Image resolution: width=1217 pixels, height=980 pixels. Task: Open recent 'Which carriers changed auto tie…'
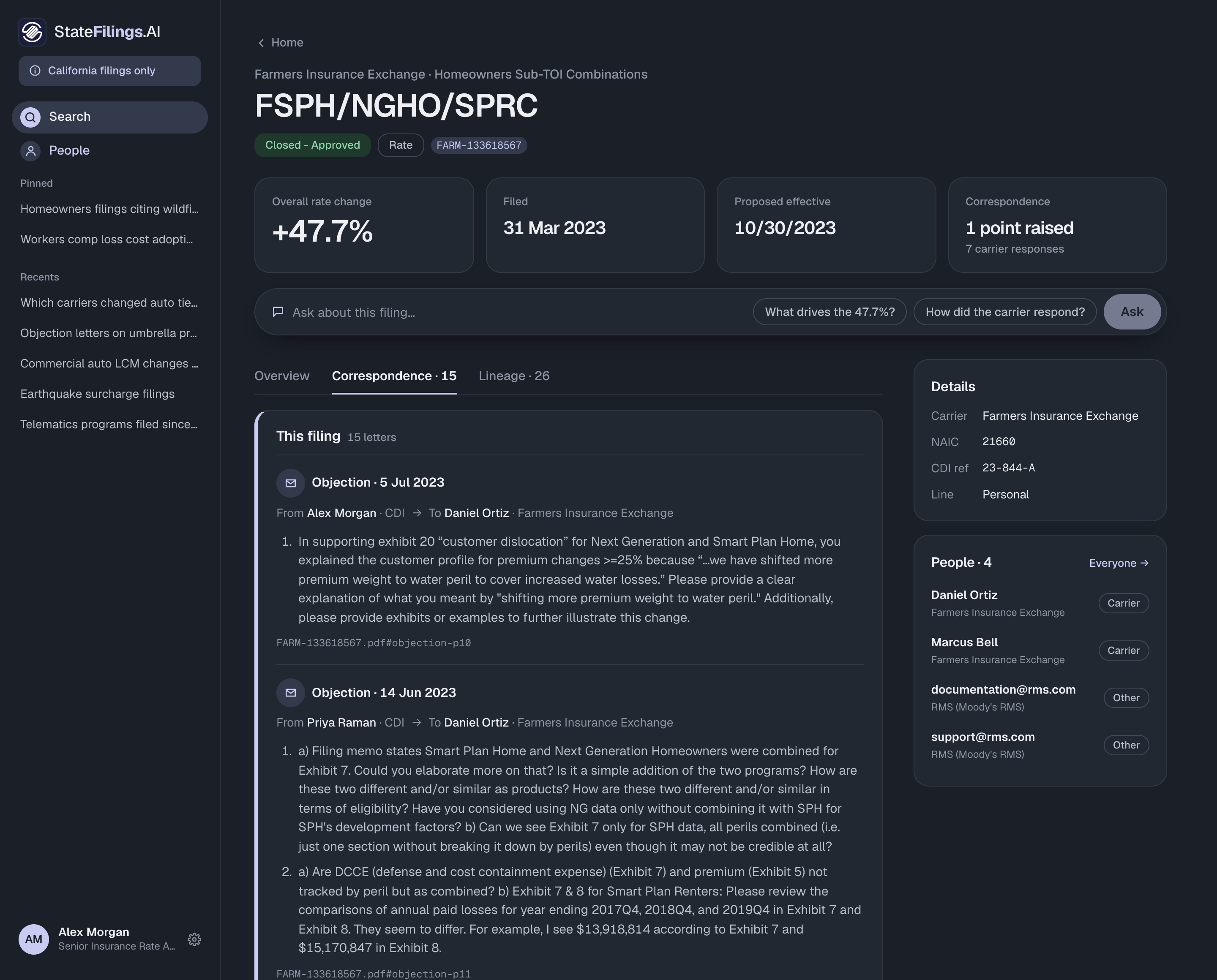(x=109, y=302)
